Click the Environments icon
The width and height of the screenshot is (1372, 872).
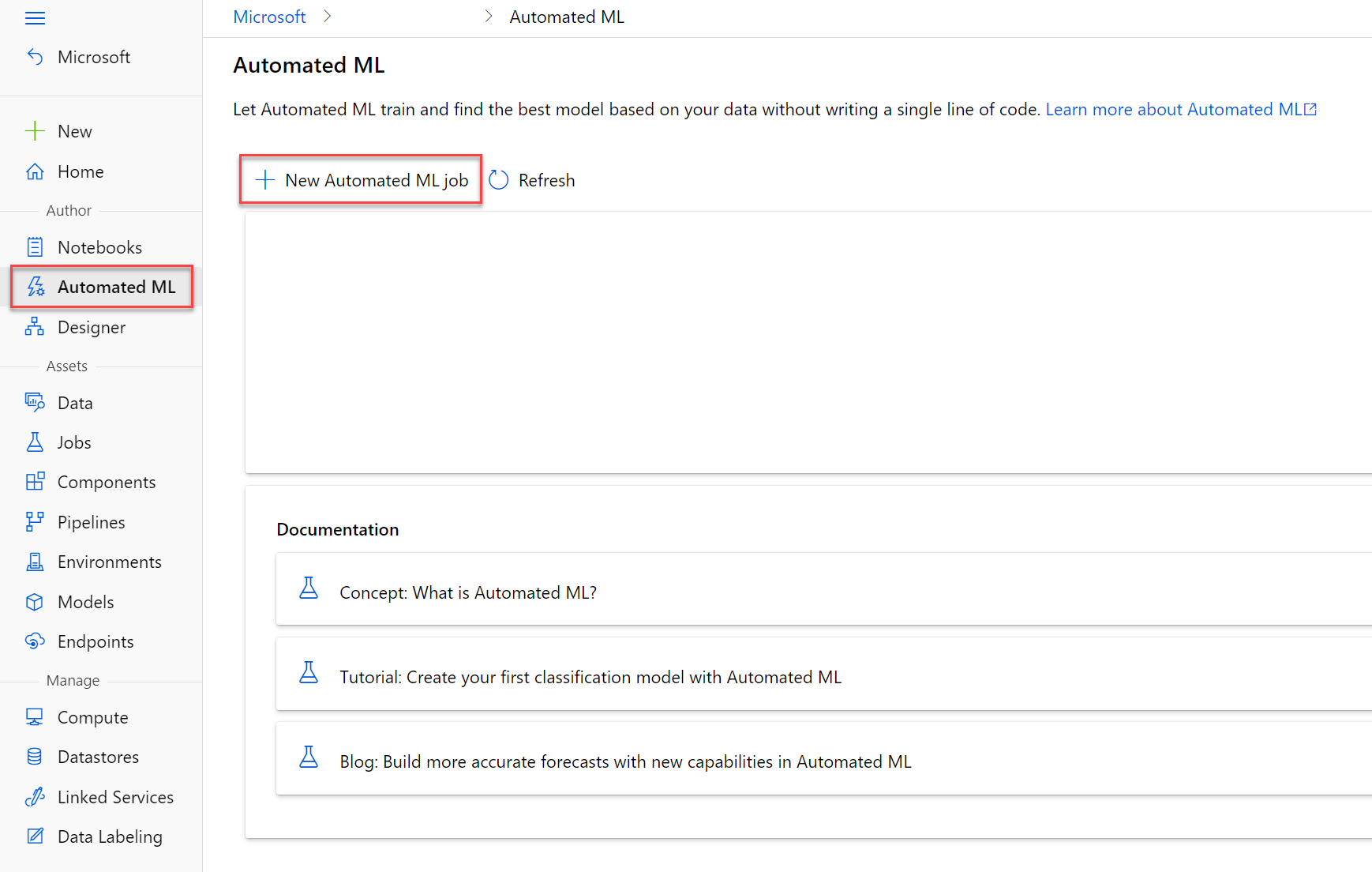35,562
